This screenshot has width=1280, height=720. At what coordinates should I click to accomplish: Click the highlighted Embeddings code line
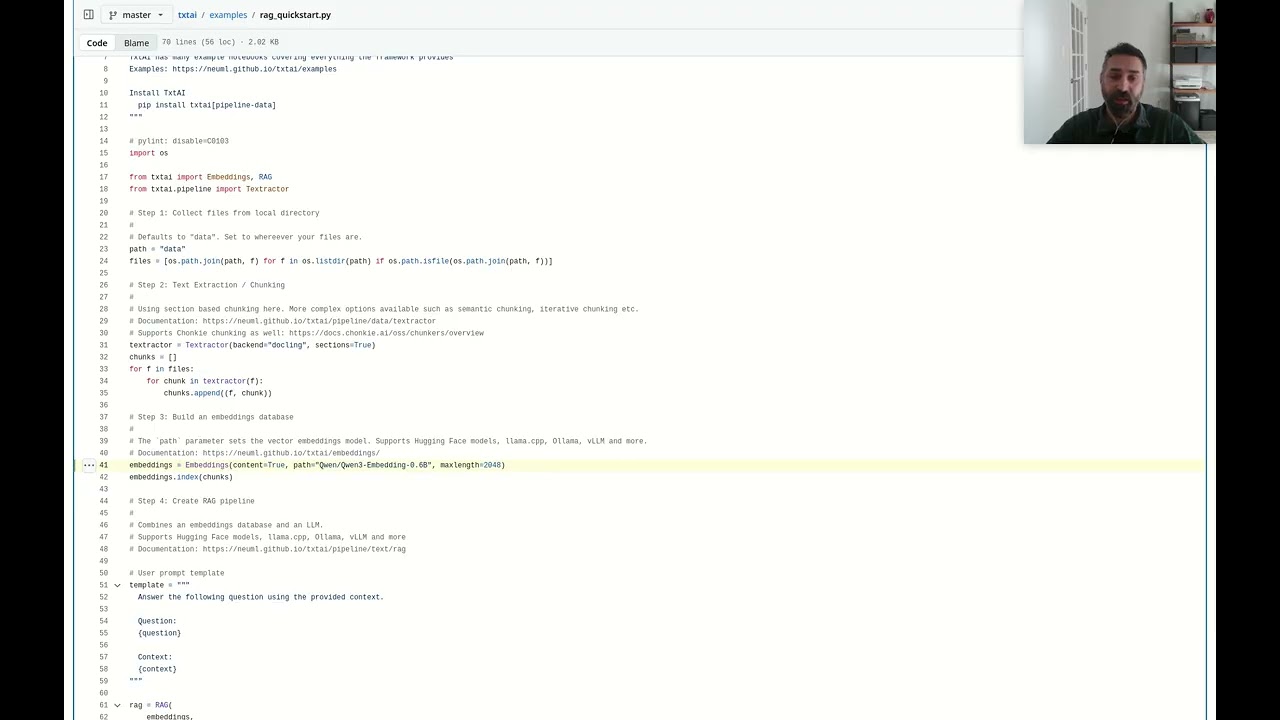coord(317,465)
